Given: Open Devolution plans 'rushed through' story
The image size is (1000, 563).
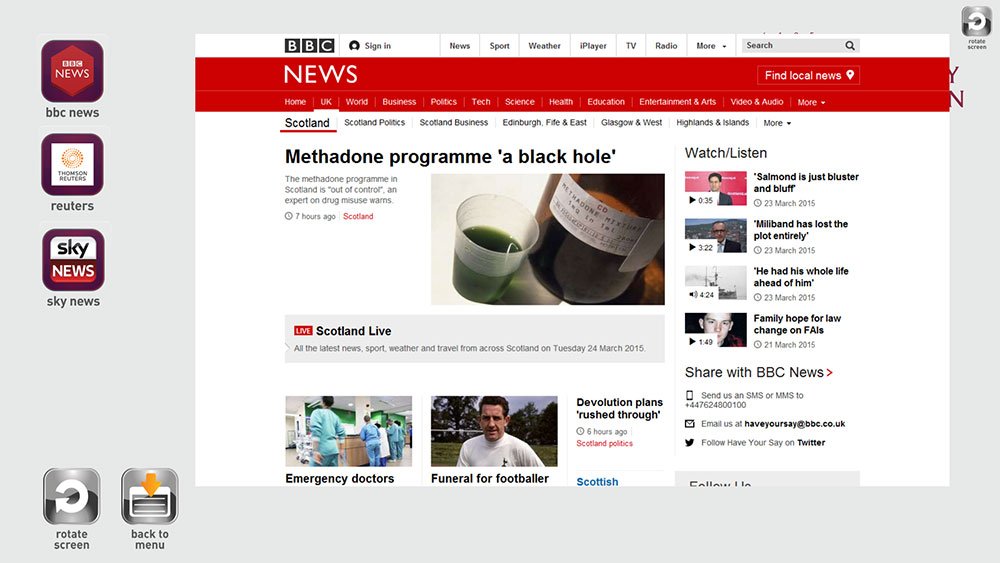Looking at the screenshot, I should [x=619, y=409].
